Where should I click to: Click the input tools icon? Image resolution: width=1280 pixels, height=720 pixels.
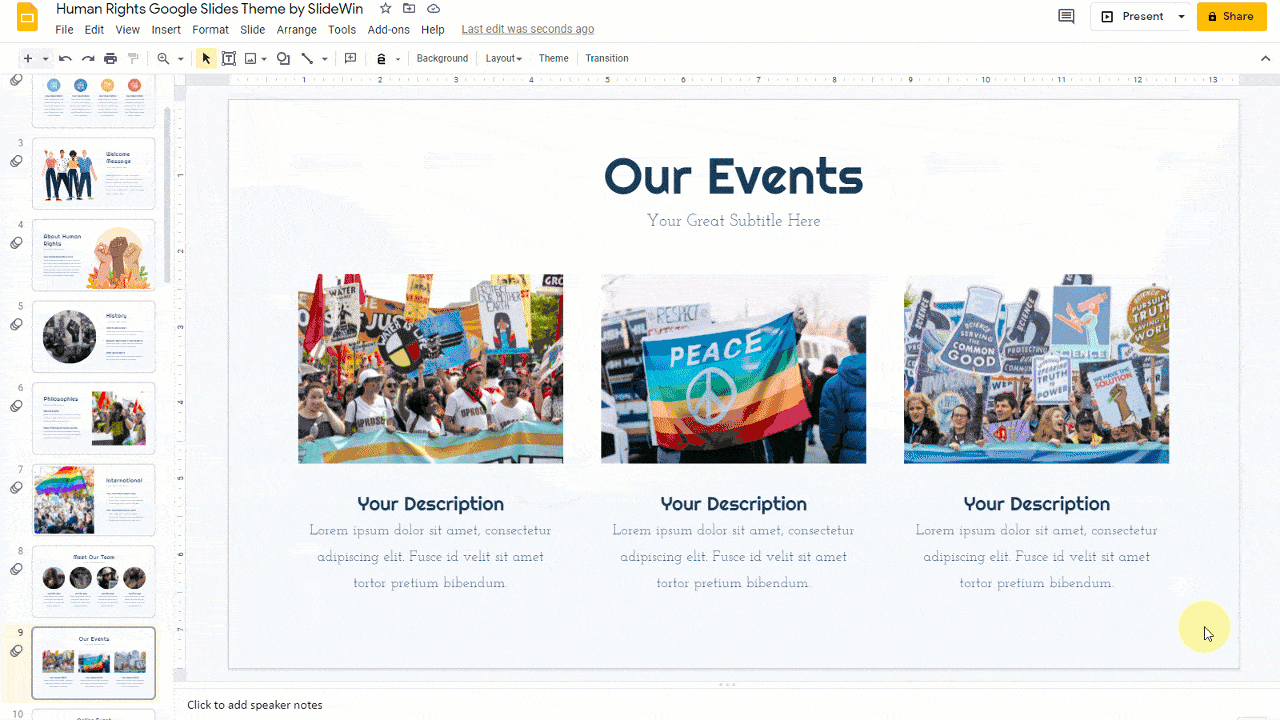coord(382,59)
